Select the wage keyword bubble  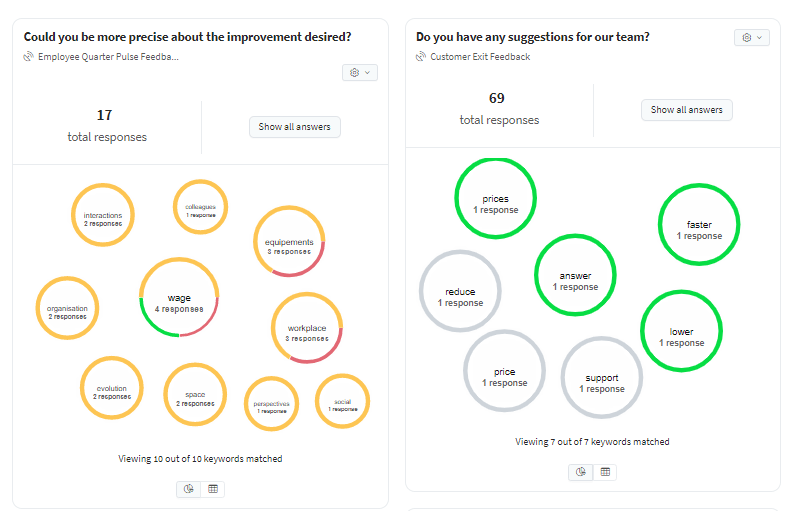179,297
